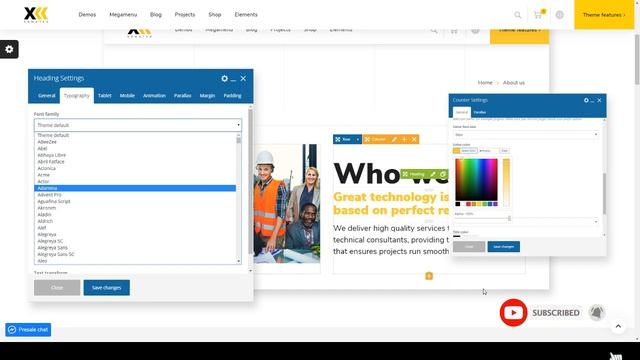Click the round icon right of the cart
This screenshot has width=640, height=360.
[560, 15]
